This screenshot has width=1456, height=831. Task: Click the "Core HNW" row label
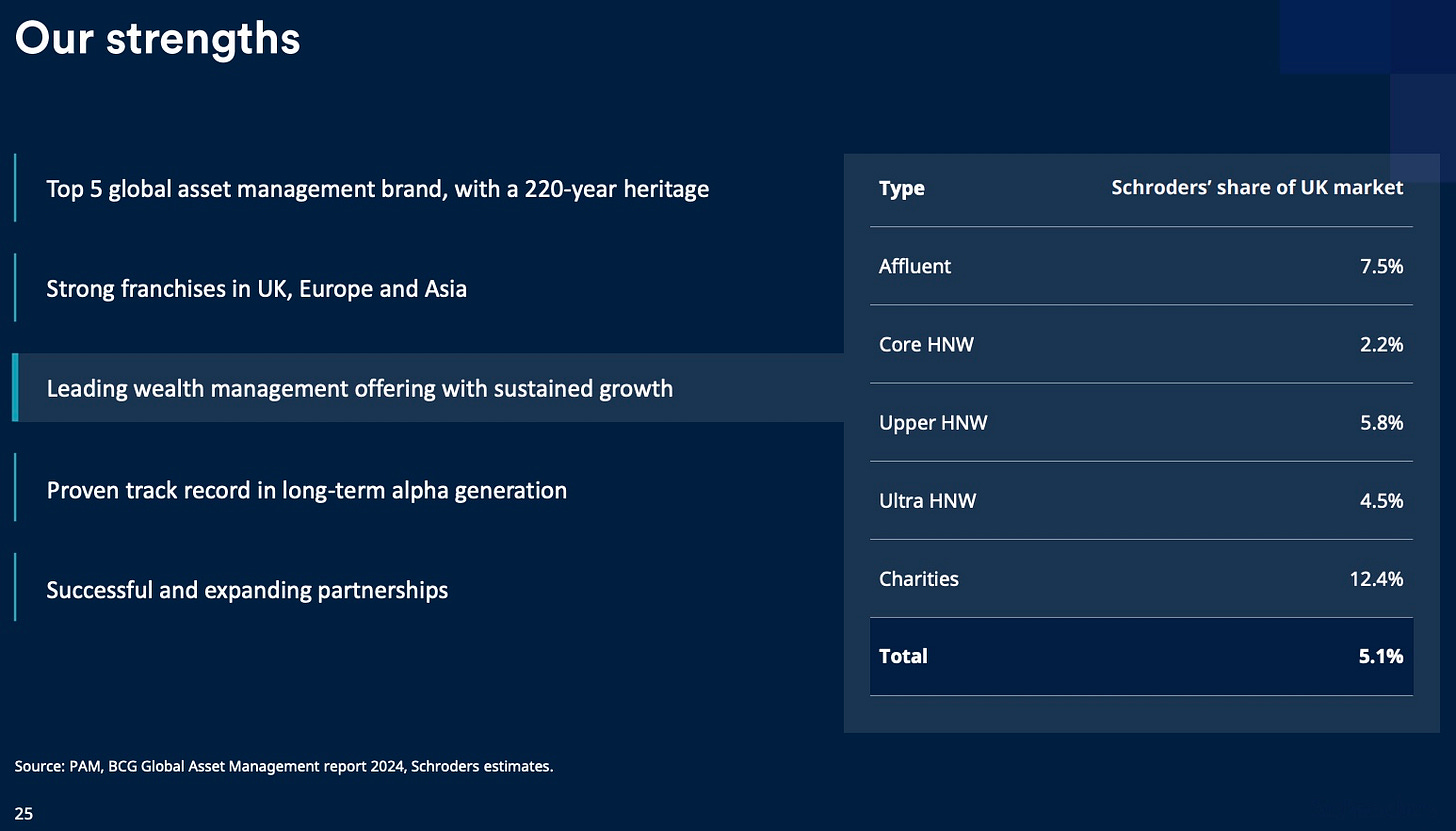click(x=926, y=344)
